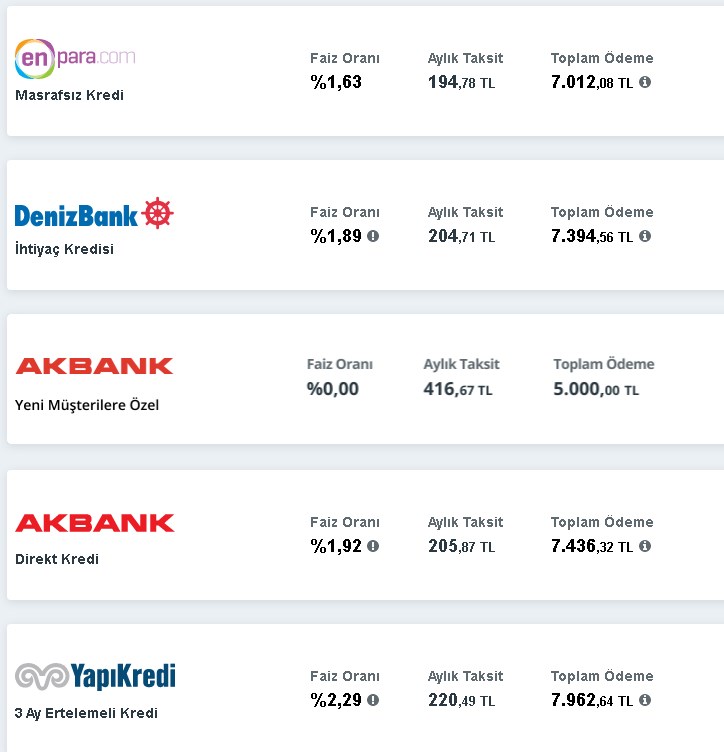Show info for YapıKredi 7.962,64 TL total
Viewport: 724px width, 752px height.
point(645,700)
